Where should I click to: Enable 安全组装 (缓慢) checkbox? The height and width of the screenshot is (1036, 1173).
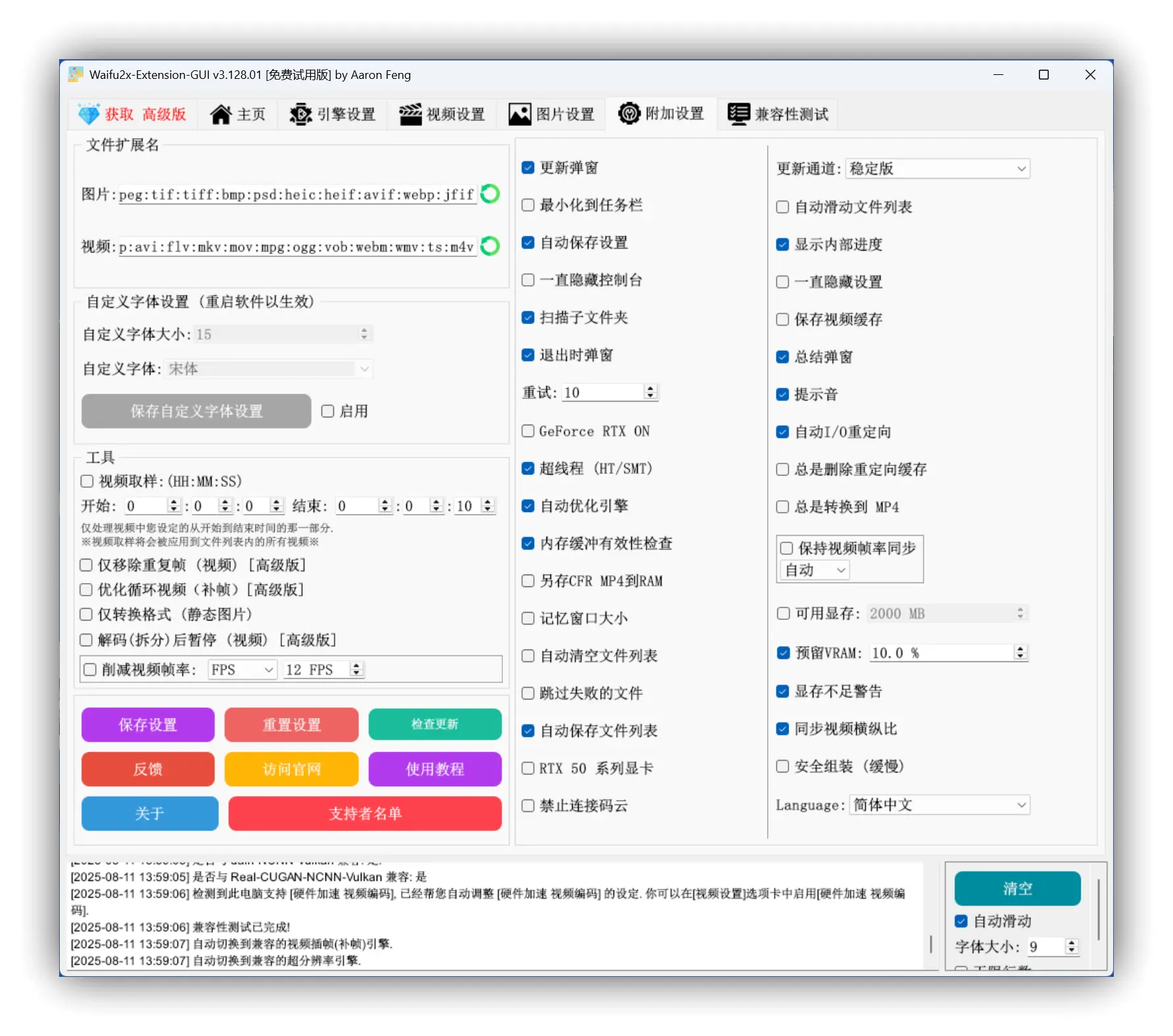782,766
